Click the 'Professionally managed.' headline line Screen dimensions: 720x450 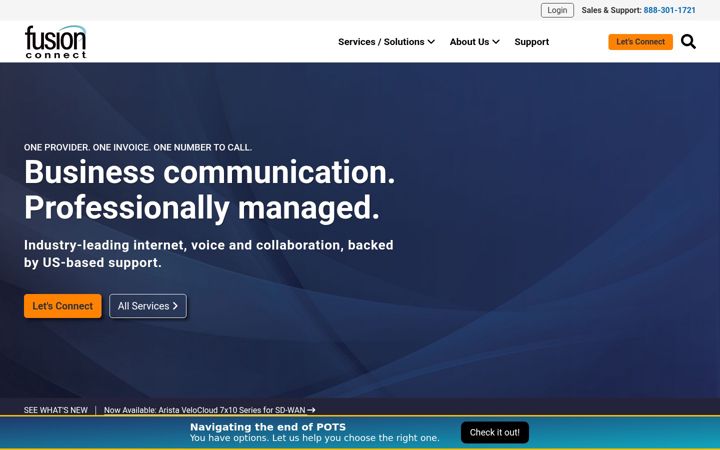(202, 208)
